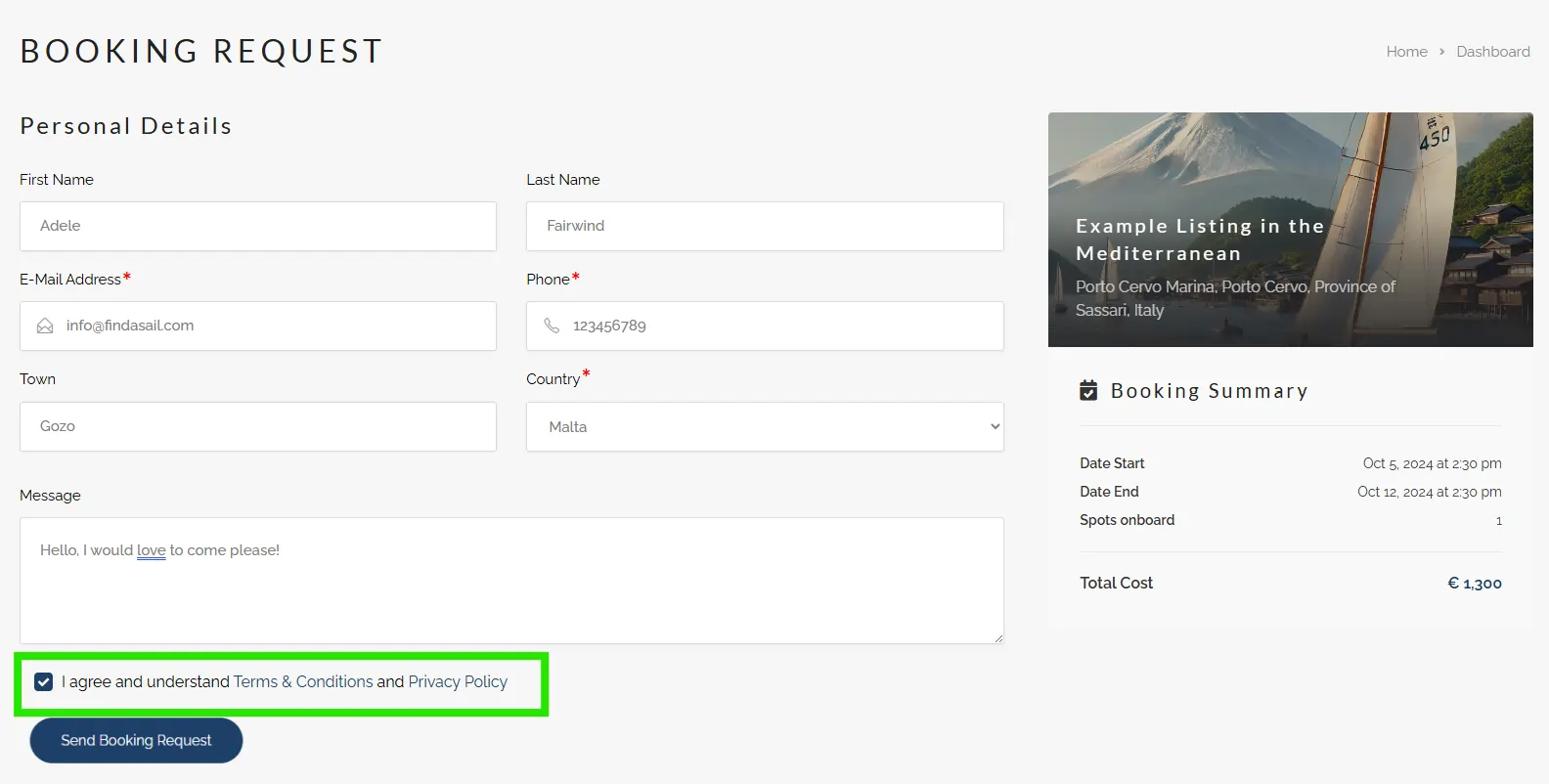1549x784 pixels.
Task: Open Dashboard from the breadcrumb
Action: click(1492, 52)
